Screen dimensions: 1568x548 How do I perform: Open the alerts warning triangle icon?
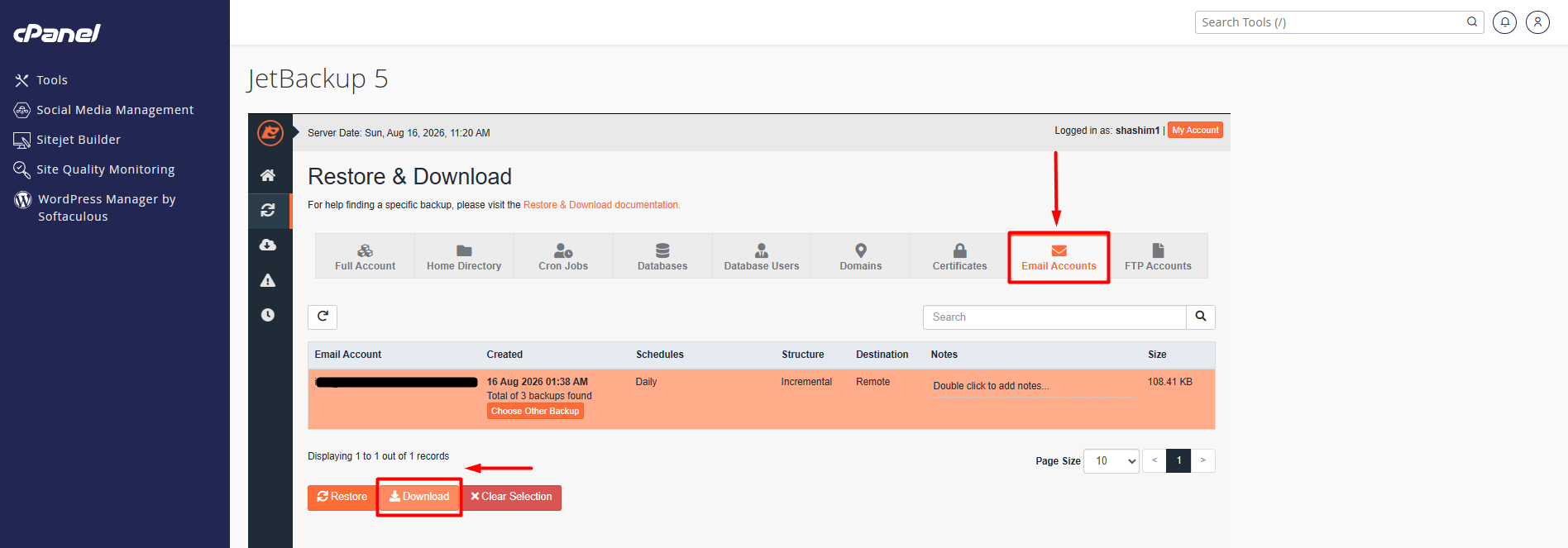click(x=268, y=281)
